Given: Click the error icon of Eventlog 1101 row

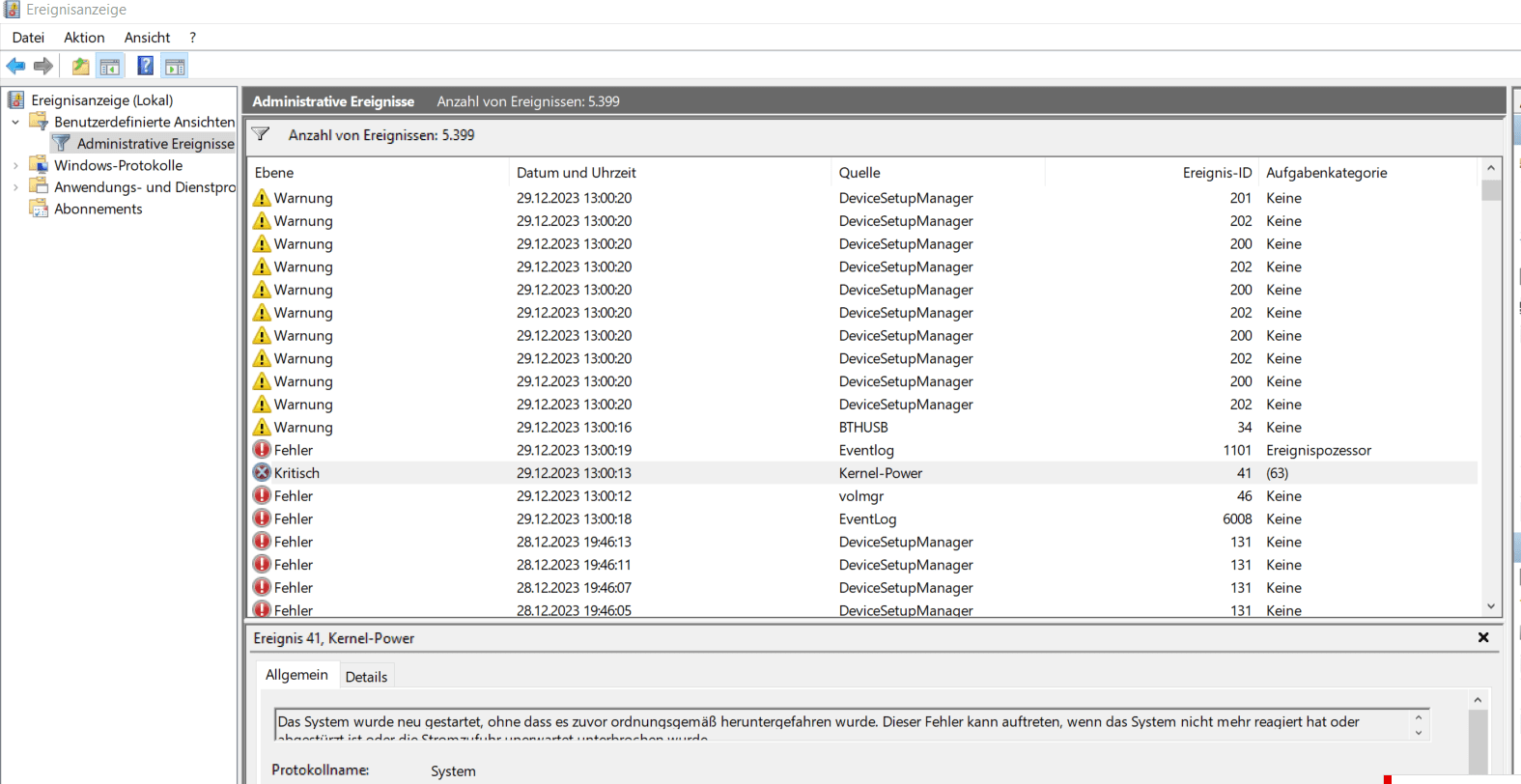Looking at the screenshot, I should (262, 449).
